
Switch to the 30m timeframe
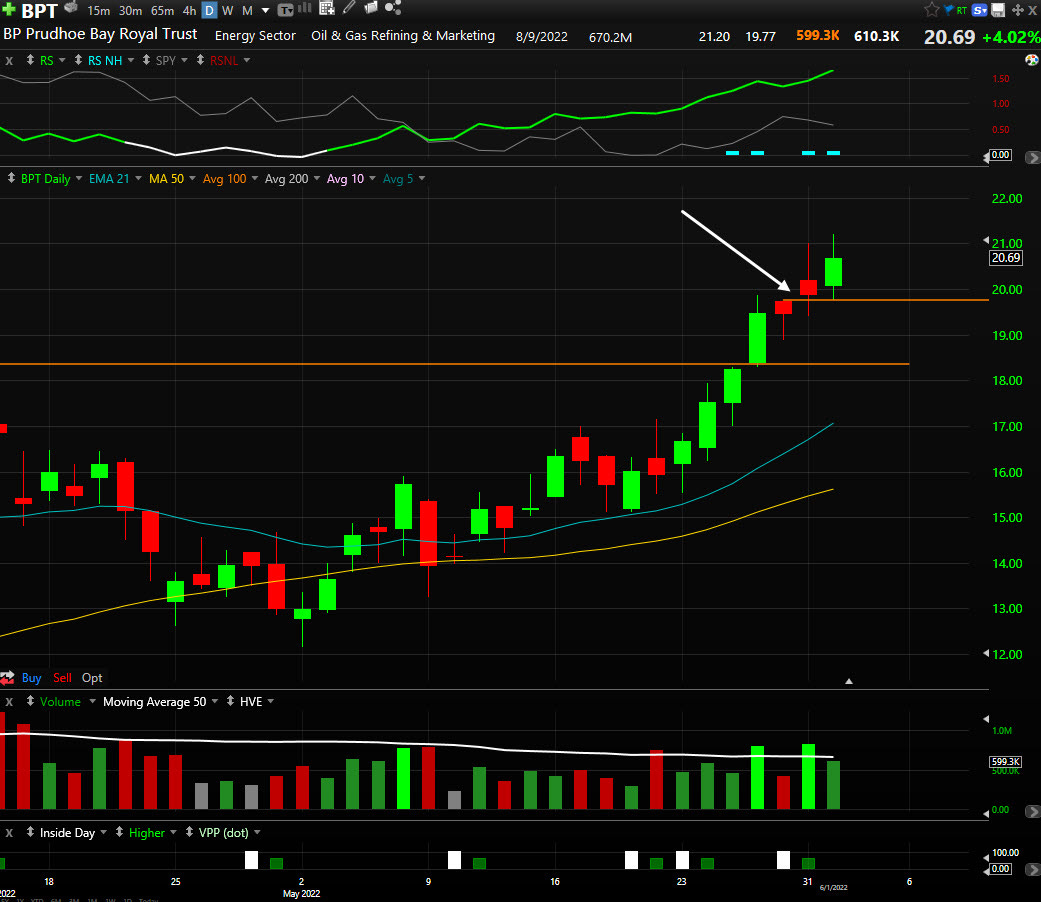[x=130, y=11]
